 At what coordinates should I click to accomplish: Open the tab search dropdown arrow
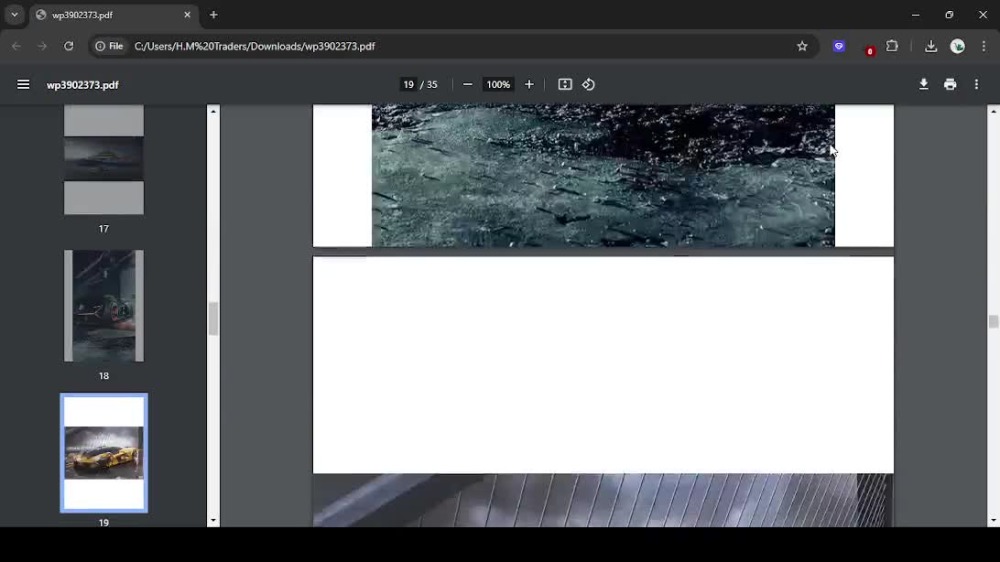14,15
